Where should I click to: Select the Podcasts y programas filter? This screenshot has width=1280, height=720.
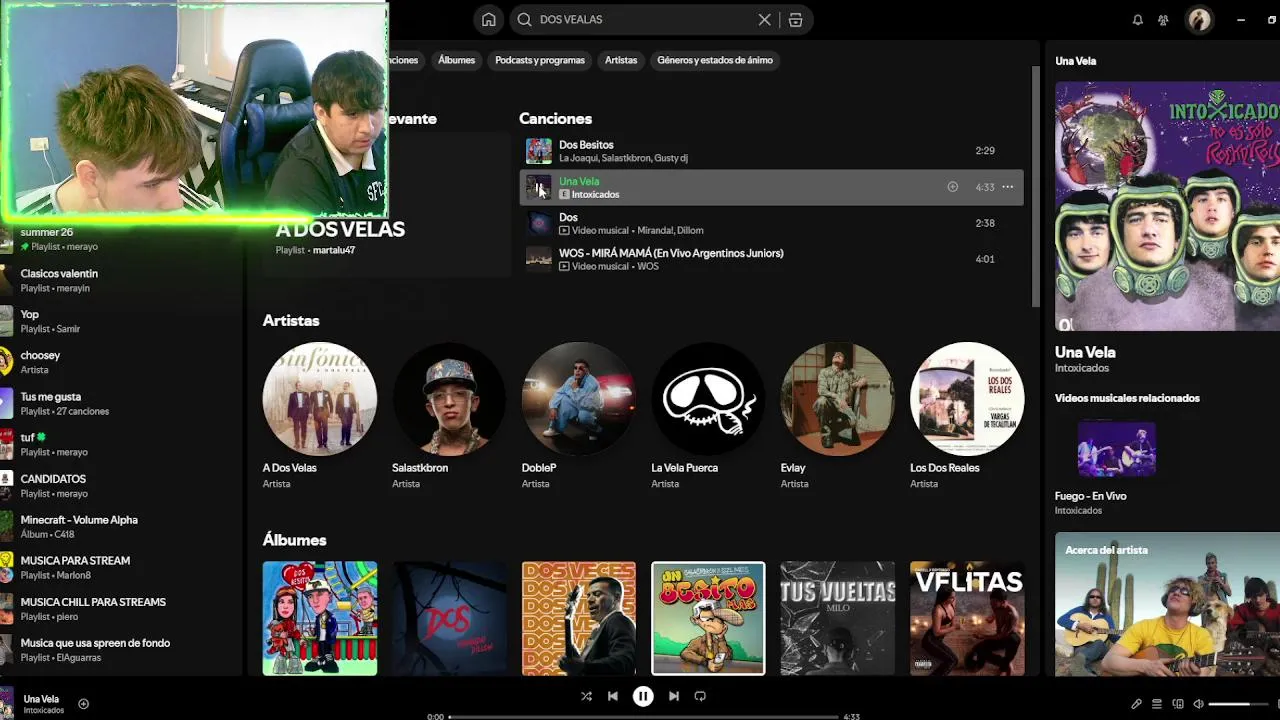(540, 60)
